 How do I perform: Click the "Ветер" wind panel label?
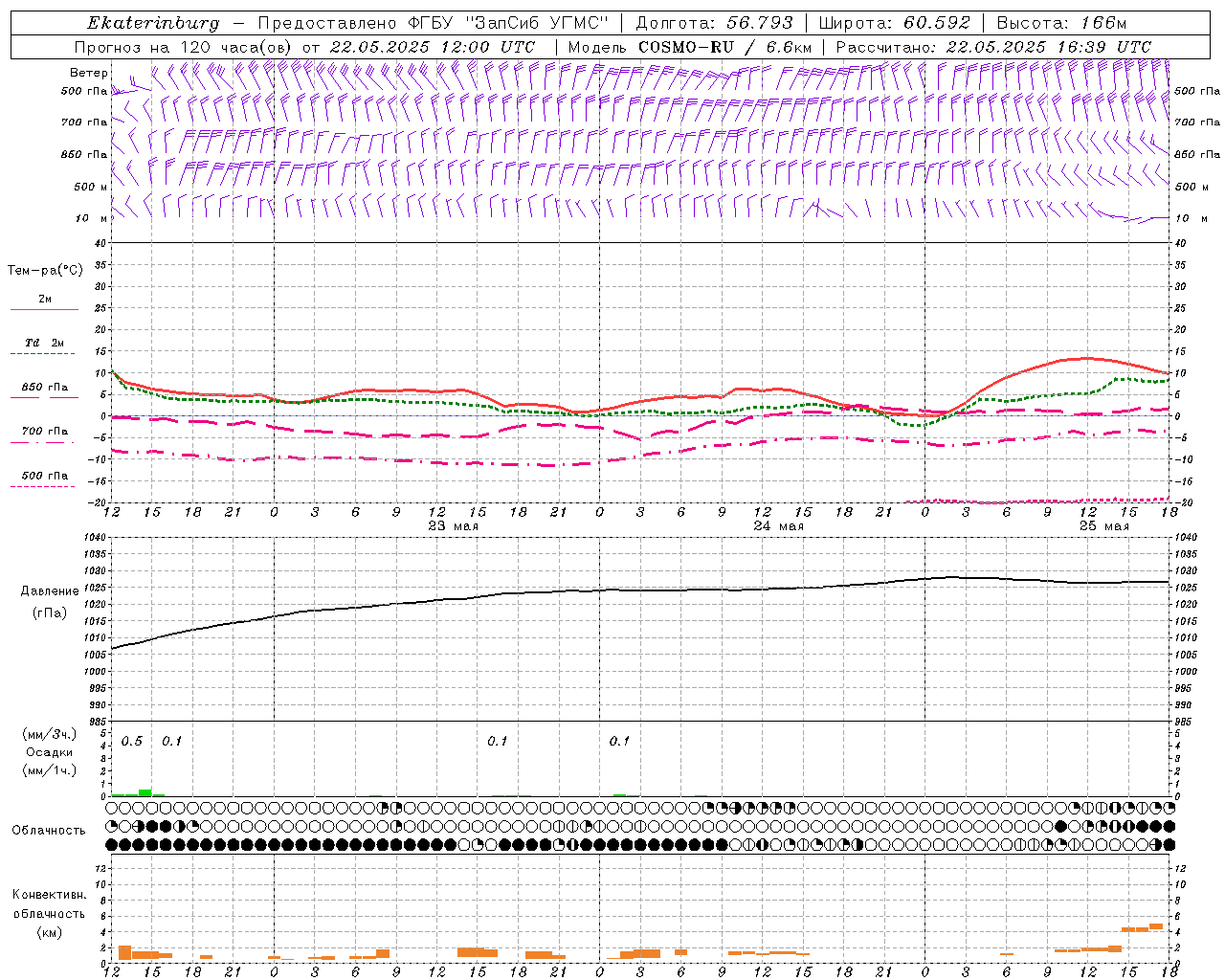[88, 73]
